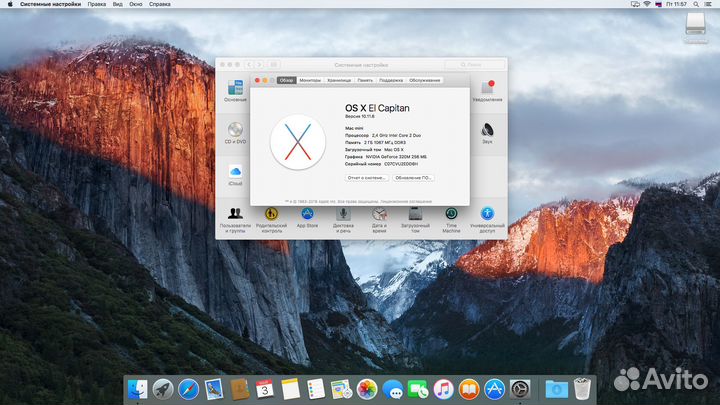This screenshot has width=720, height=405.
Task: Open Загрузочный том pane
Action: [x=415, y=220]
